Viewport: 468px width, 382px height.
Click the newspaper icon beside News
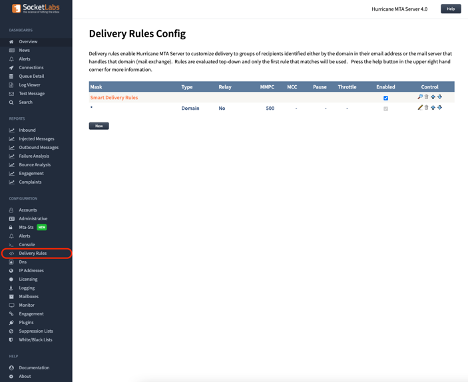point(12,50)
